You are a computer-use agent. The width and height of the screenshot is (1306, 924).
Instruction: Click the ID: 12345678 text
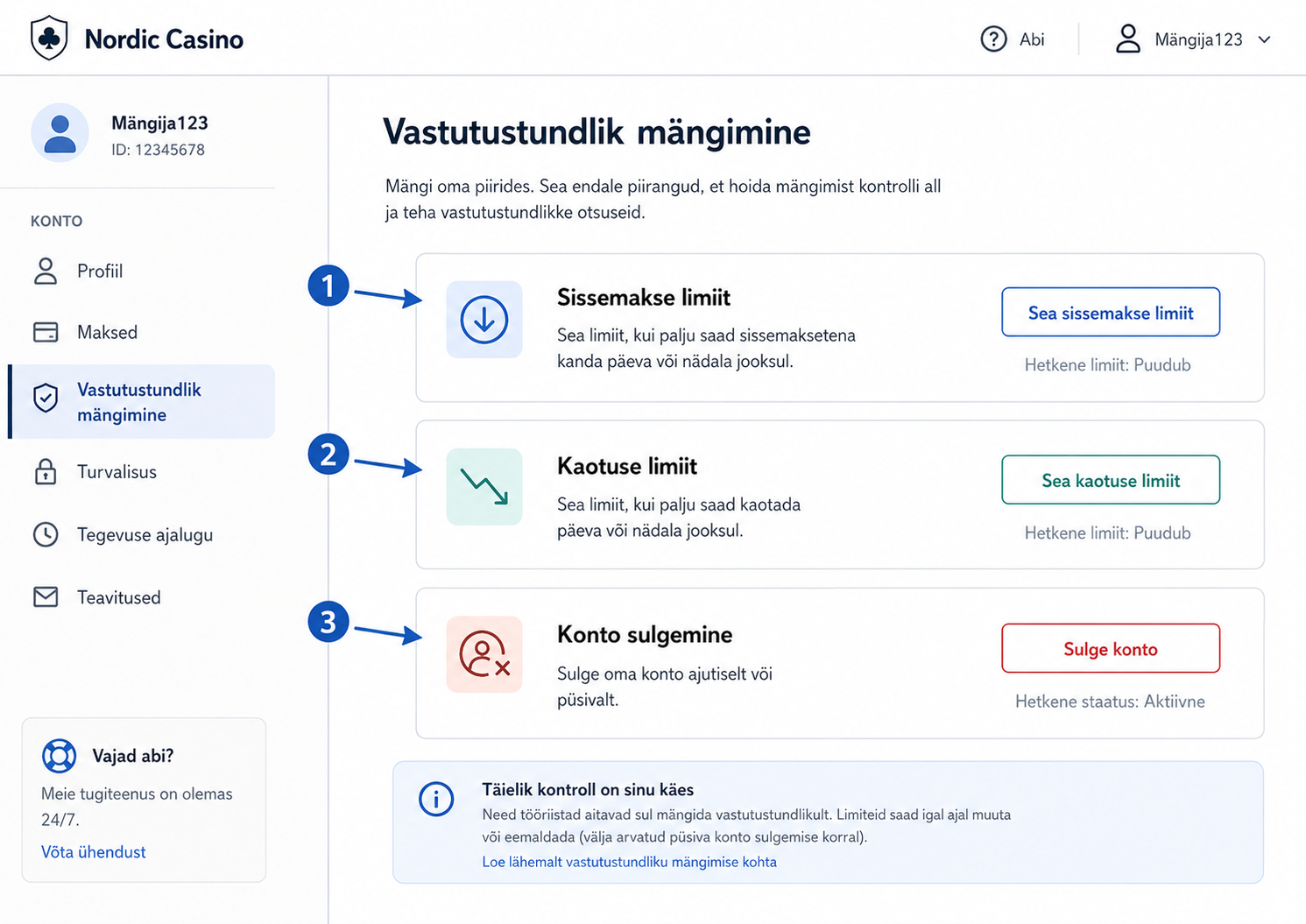[158, 150]
